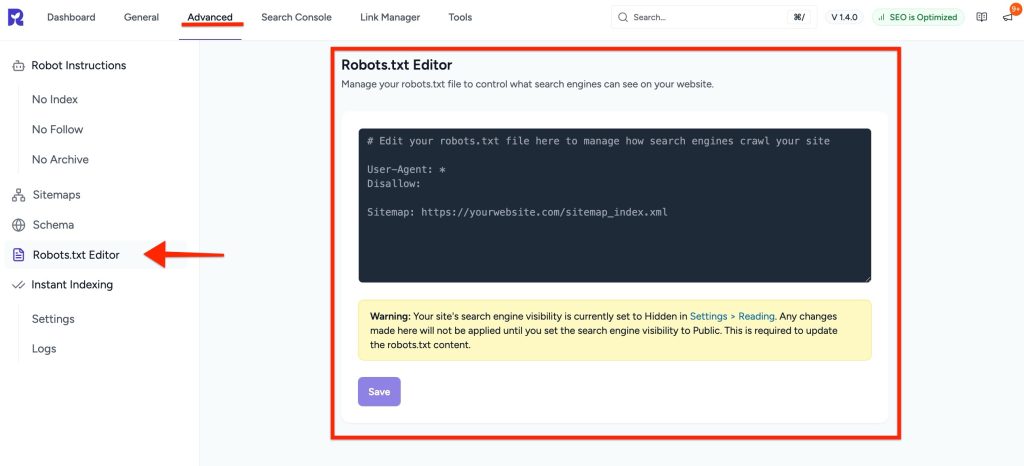Click the Robot Instructions sidebar icon

(x=18, y=66)
